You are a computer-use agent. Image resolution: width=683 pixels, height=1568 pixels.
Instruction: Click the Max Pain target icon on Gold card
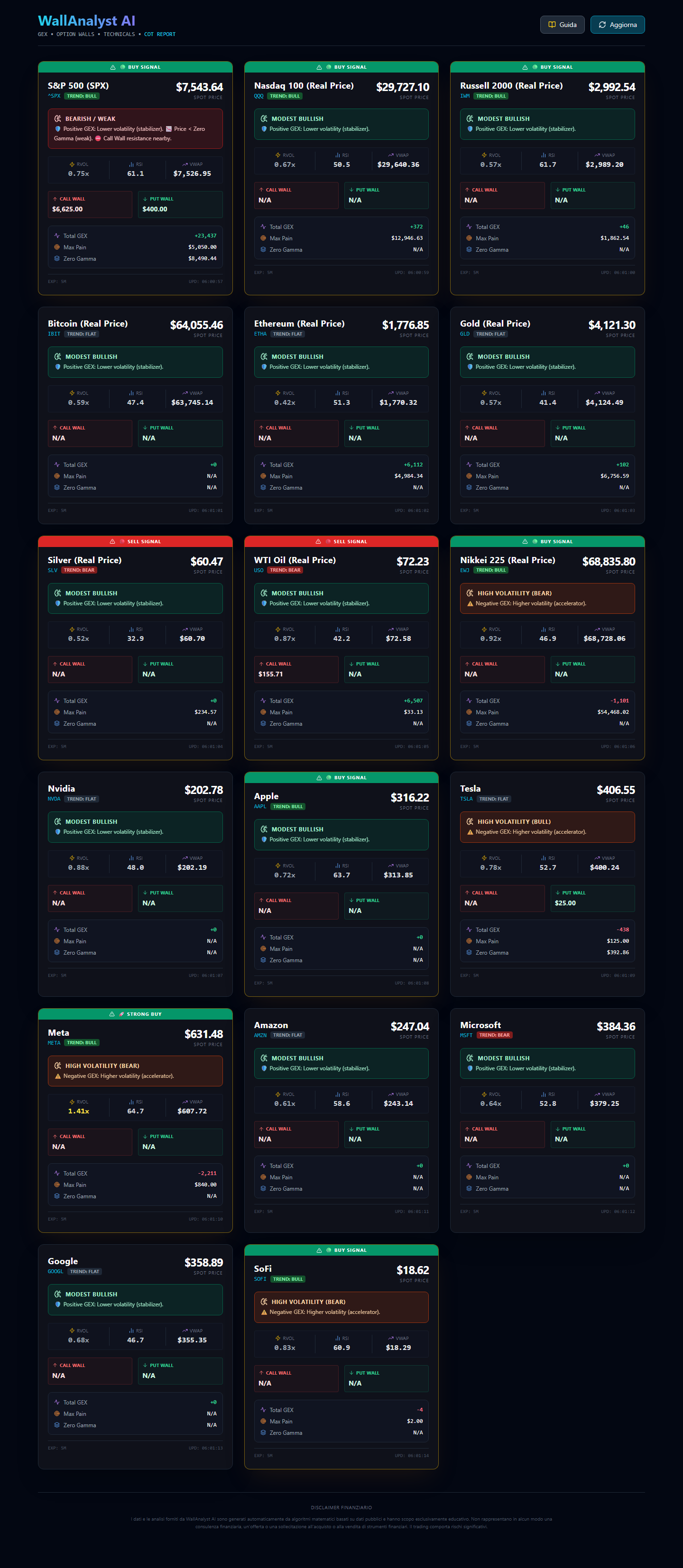point(469,476)
